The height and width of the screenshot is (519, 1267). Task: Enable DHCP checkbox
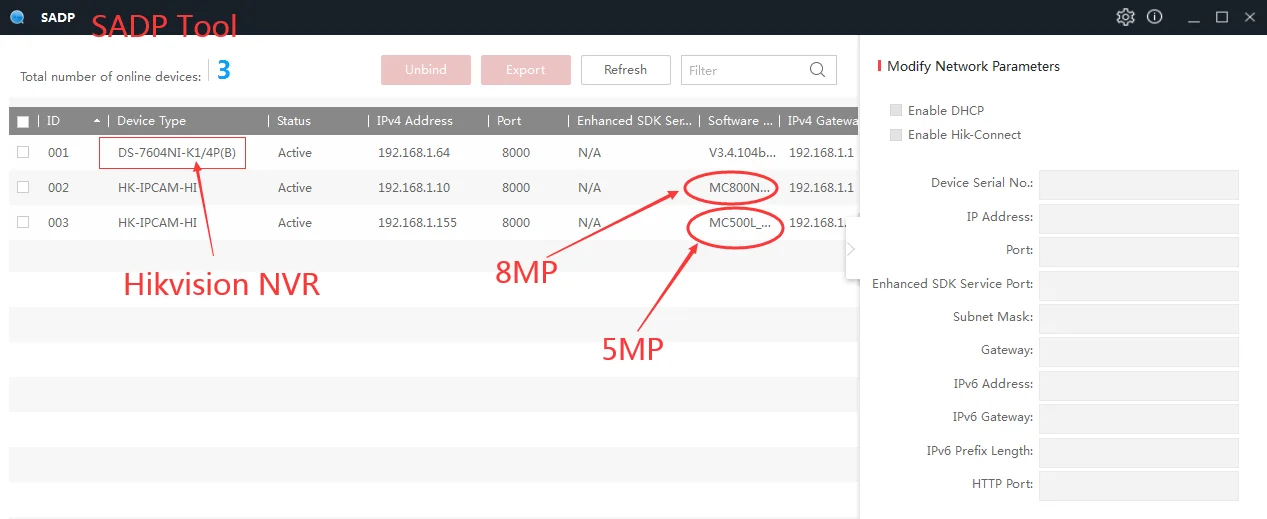coord(896,110)
